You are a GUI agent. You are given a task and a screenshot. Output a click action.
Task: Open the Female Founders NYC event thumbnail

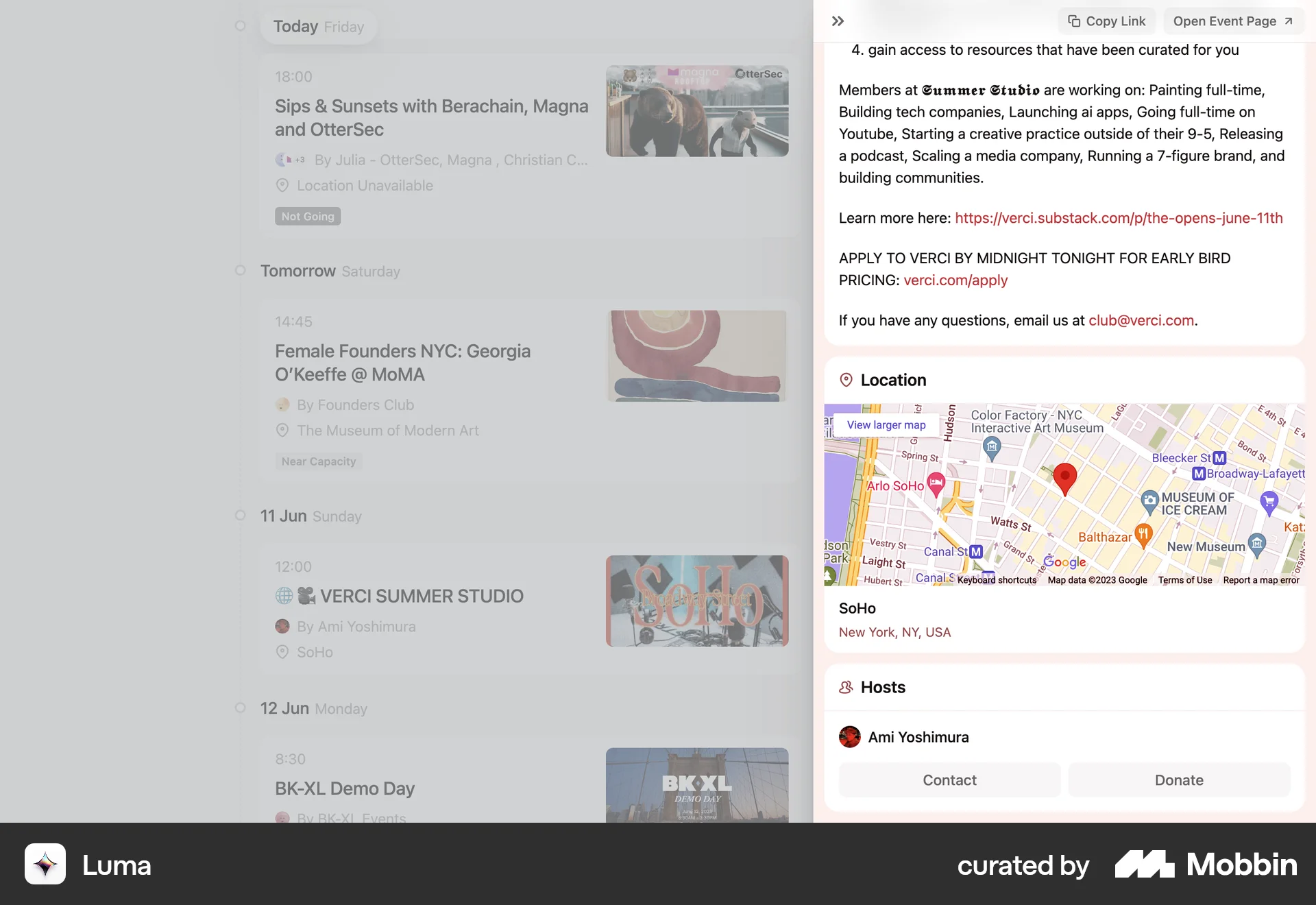[696, 356]
